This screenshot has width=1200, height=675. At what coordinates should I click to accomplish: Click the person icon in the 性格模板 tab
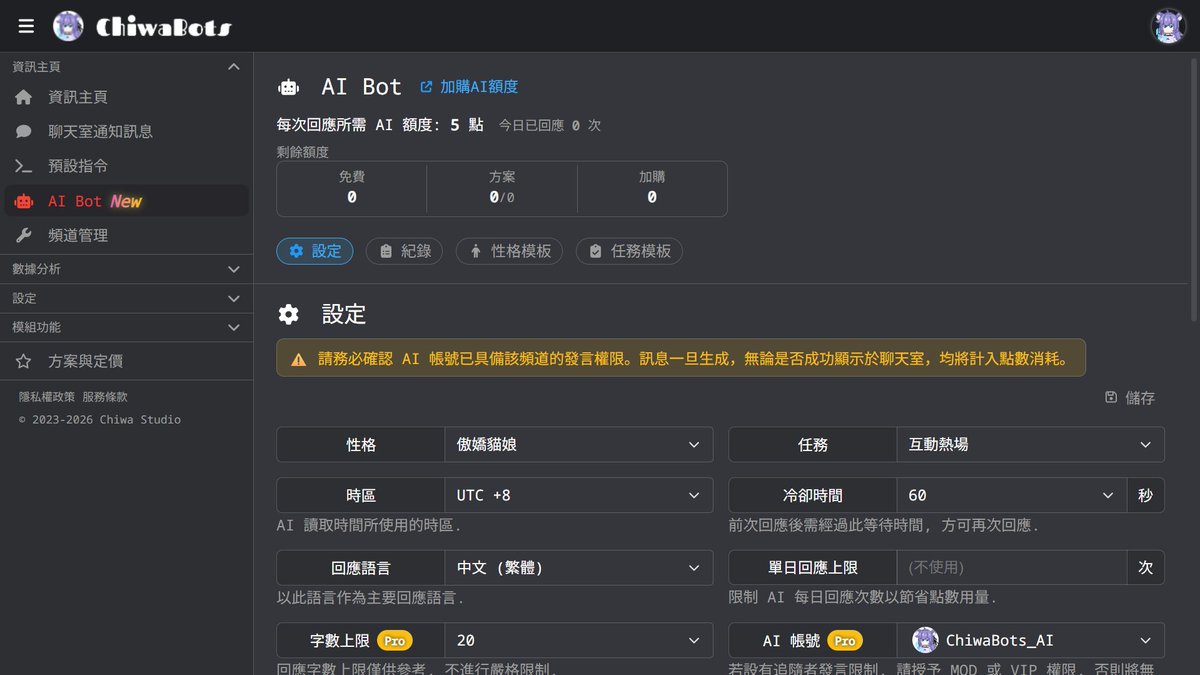tap(476, 251)
